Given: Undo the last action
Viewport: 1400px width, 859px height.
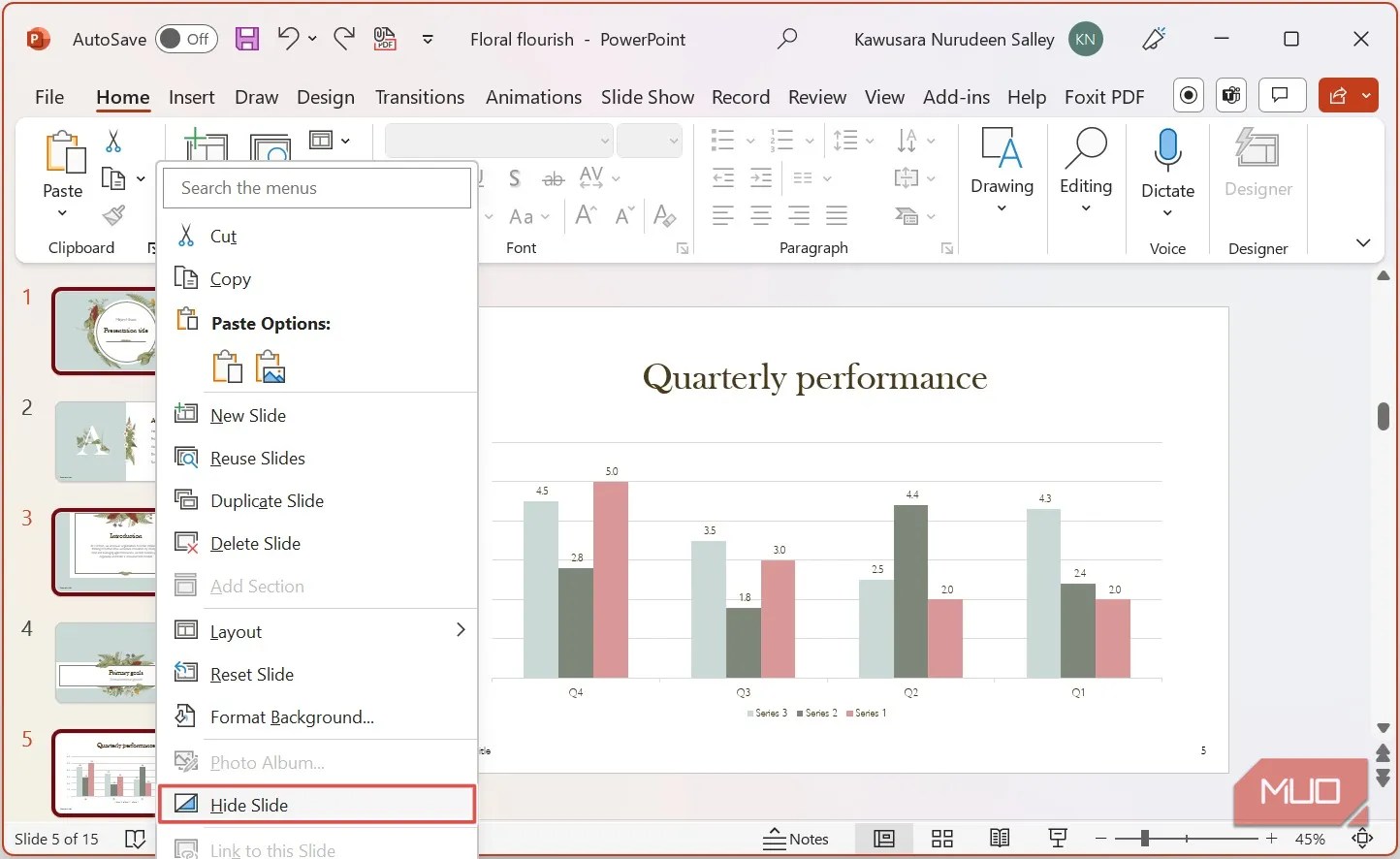Looking at the screenshot, I should 288,38.
